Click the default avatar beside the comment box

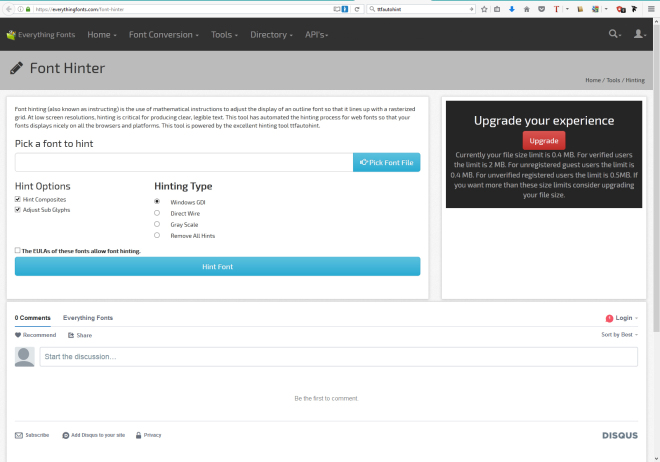point(24,357)
